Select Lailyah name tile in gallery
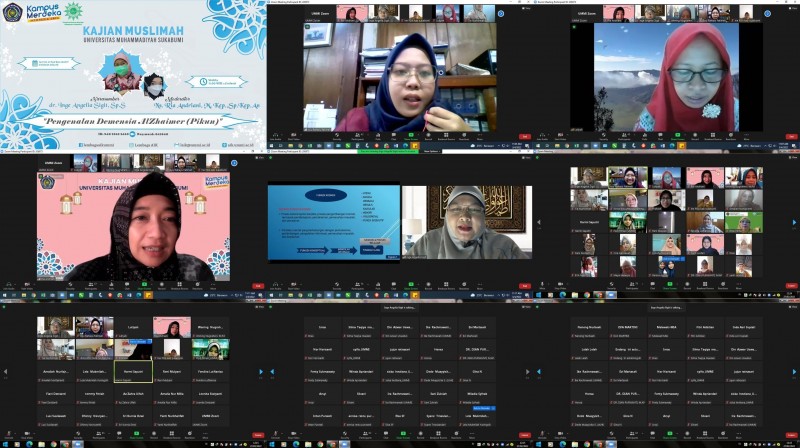This screenshot has width=800, height=448. coord(133,327)
